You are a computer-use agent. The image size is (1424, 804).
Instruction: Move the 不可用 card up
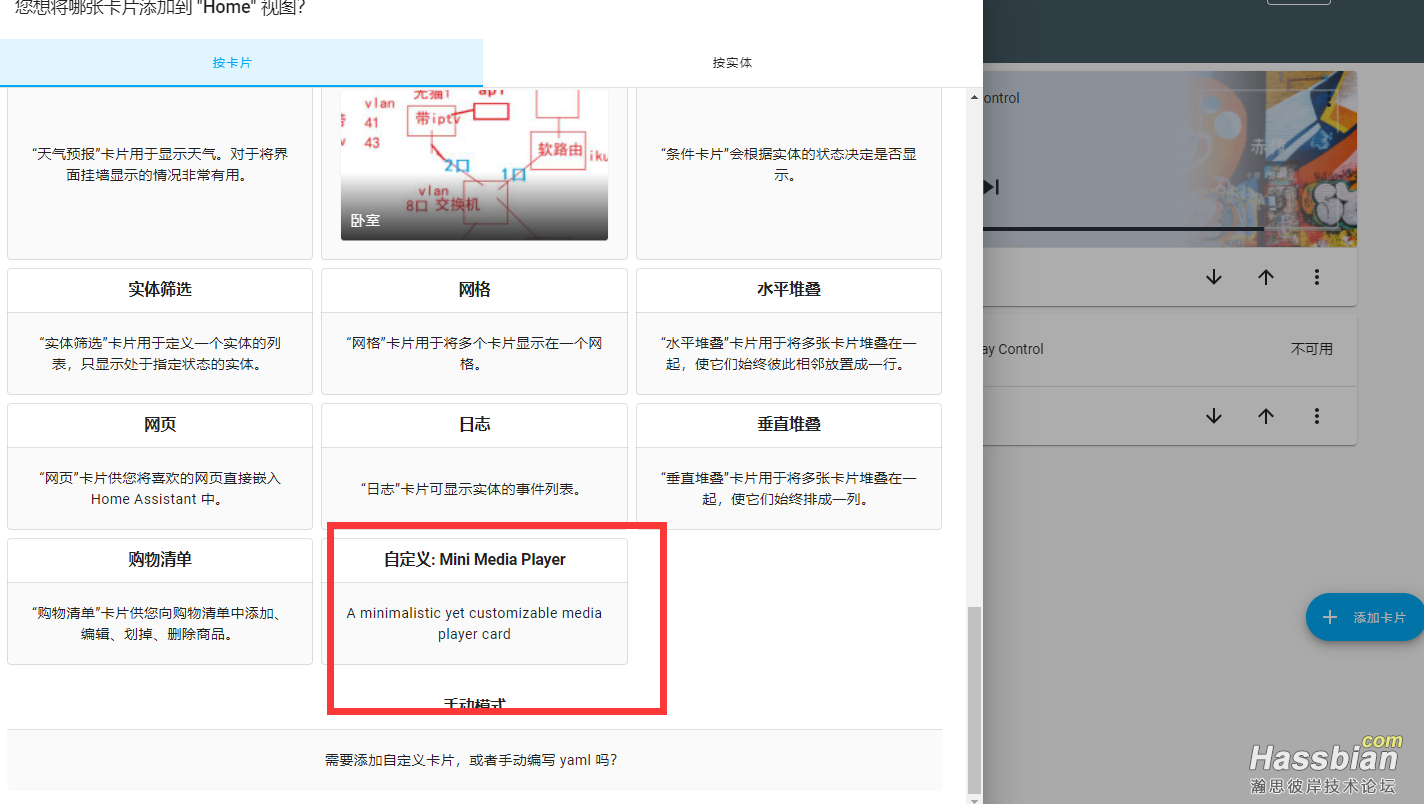1266,416
